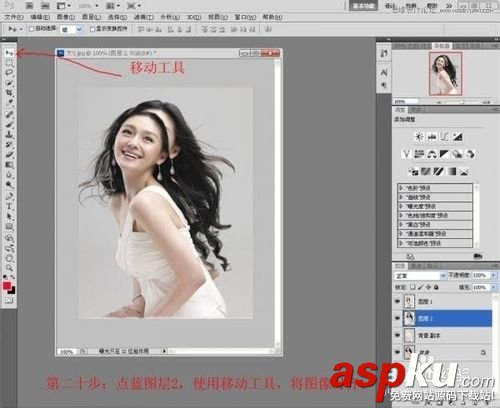Toggle visibility of bottom 背景 layer

coord(397,352)
